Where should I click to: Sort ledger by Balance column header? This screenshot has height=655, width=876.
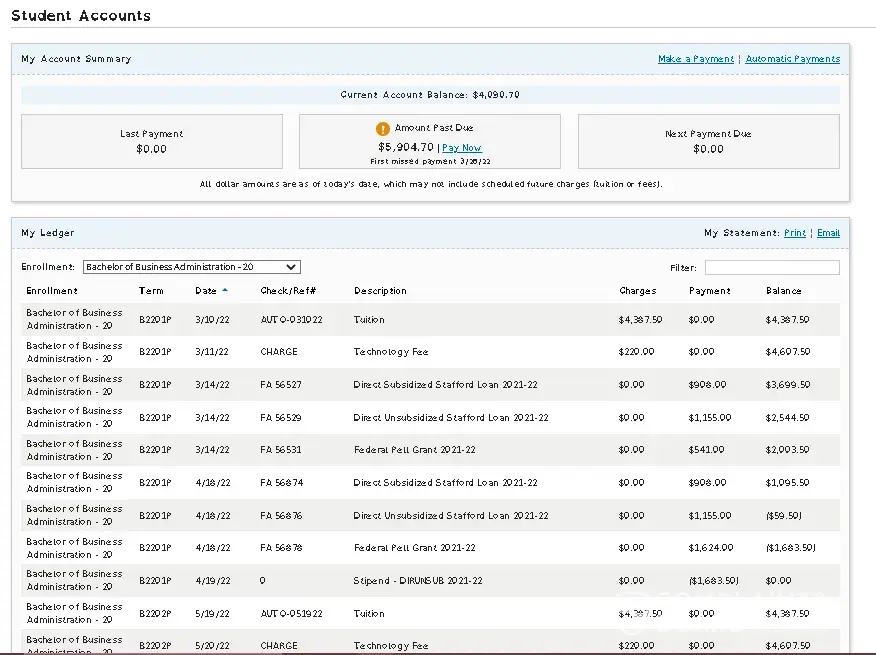coord(783,291)
